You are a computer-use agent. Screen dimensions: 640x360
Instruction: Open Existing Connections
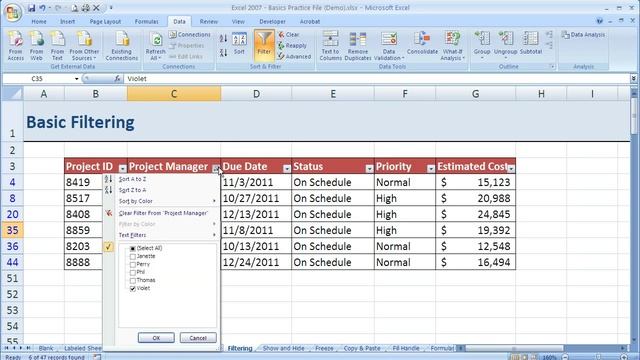(122, 46)
